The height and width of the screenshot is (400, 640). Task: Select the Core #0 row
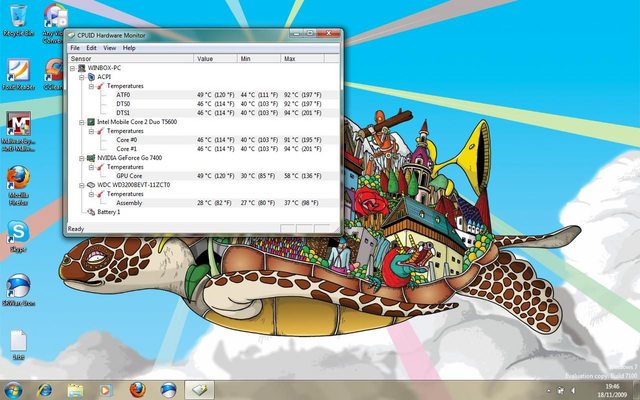(x=203, y=140)
